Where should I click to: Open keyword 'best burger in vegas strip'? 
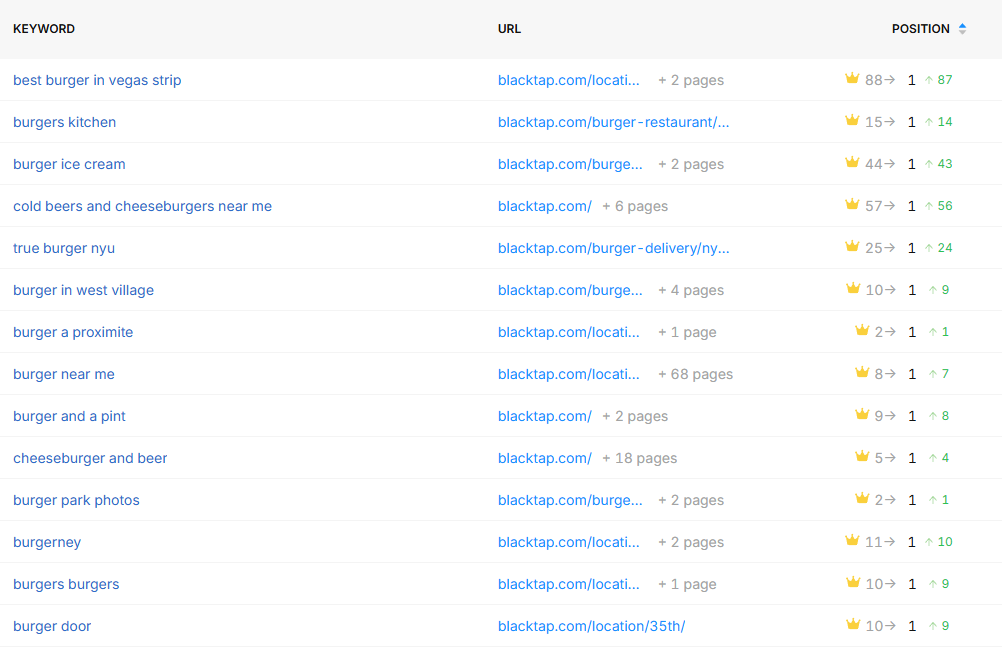(97, 80)
